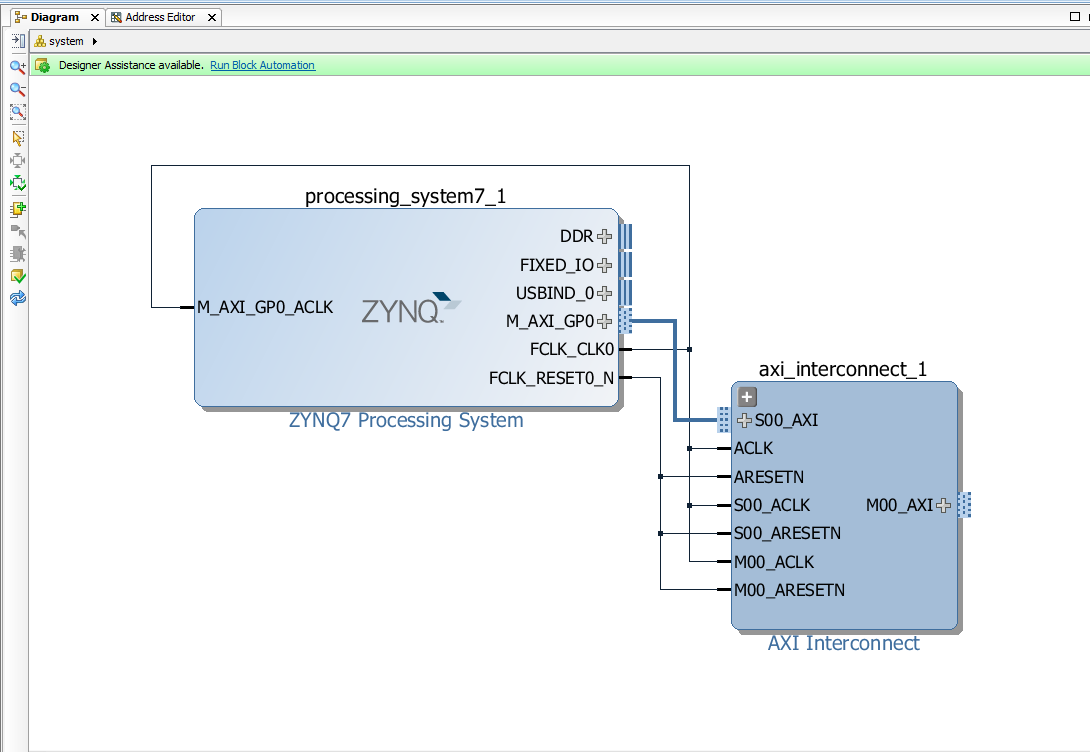Collapse the left toolbar panel arrow icon

(x=18, y=41)
